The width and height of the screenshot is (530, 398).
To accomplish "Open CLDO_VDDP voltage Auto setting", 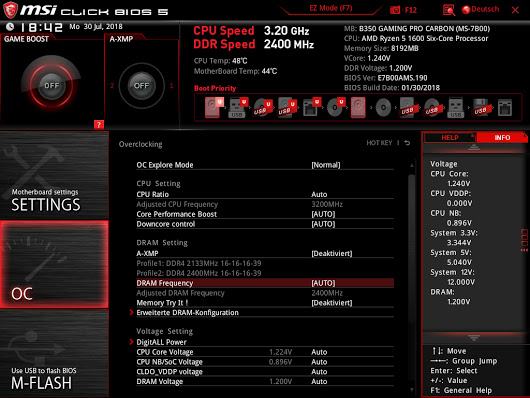I will (x=265, y=372).
